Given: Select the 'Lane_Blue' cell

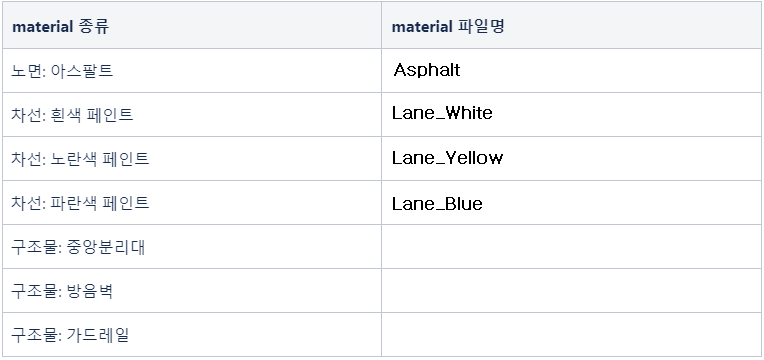Looking at the screenshot, I should pos(572,203).
